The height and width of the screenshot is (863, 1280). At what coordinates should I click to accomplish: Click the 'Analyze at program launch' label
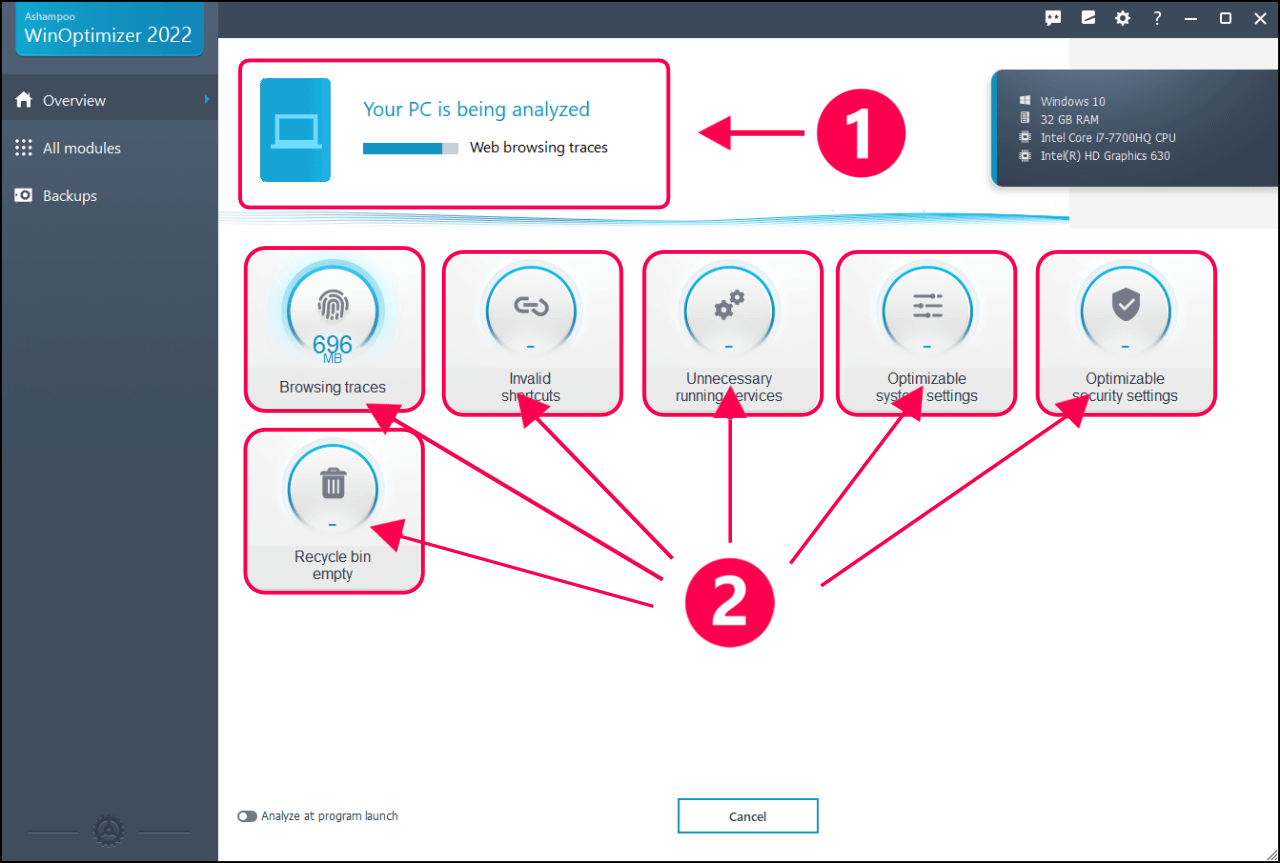pyautogui.click(x=330, y=816)
